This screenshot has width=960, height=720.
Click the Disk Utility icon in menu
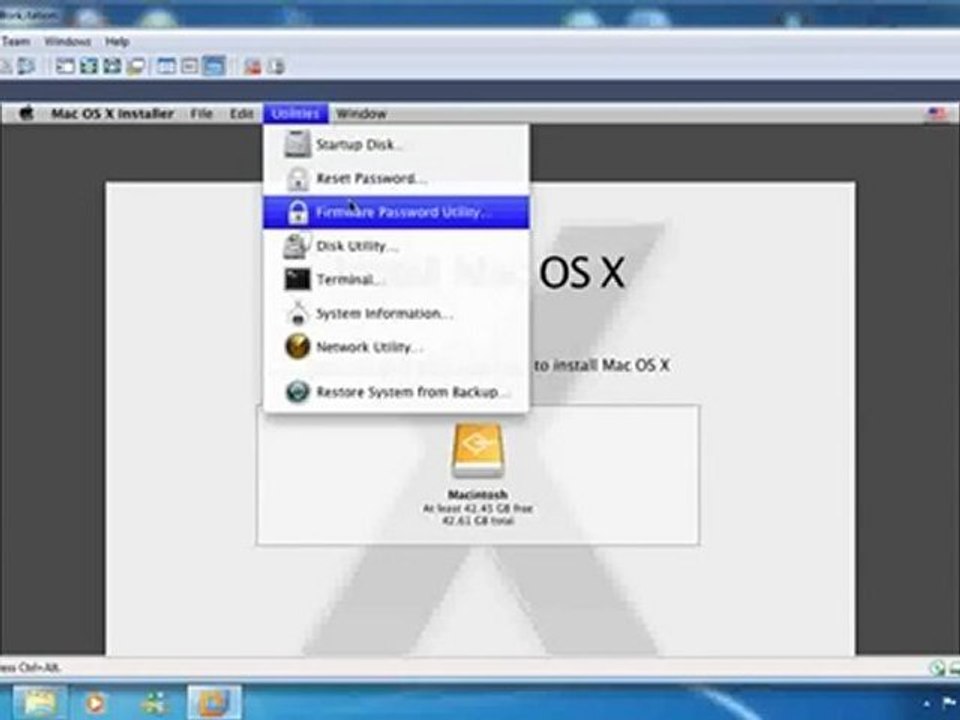(x=296, y=246)
